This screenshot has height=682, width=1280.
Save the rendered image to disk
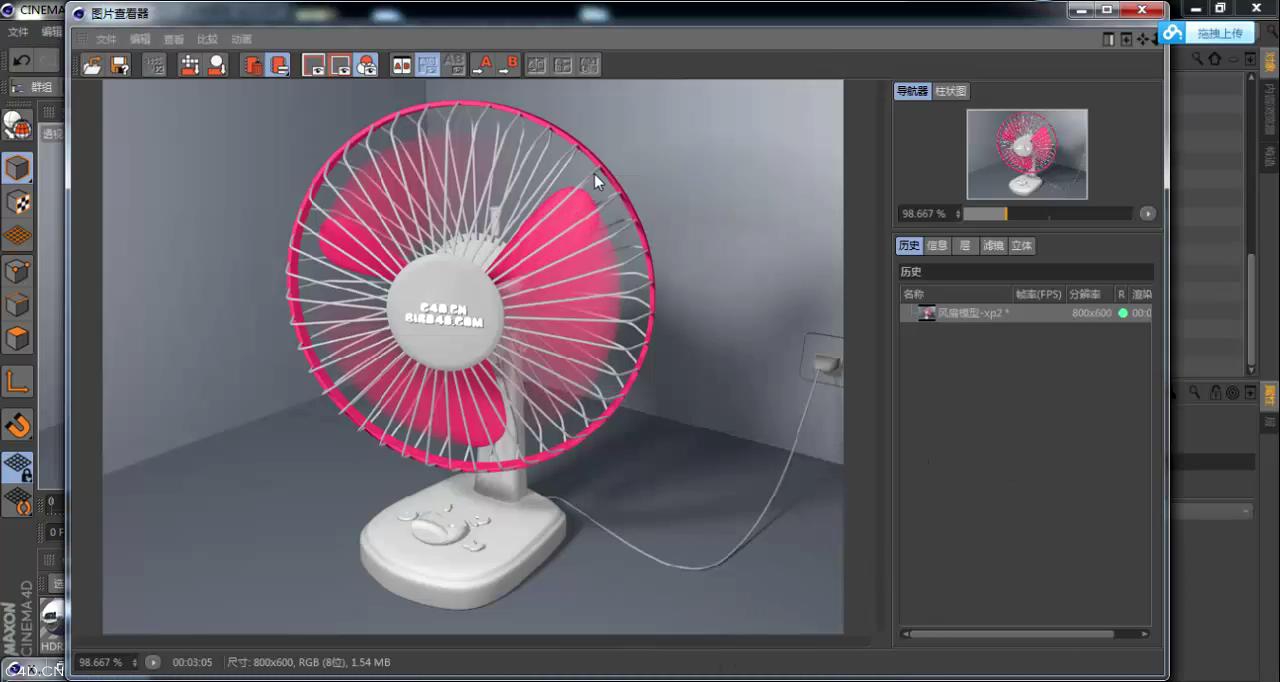pyautogui.click(x=120, y=65)
